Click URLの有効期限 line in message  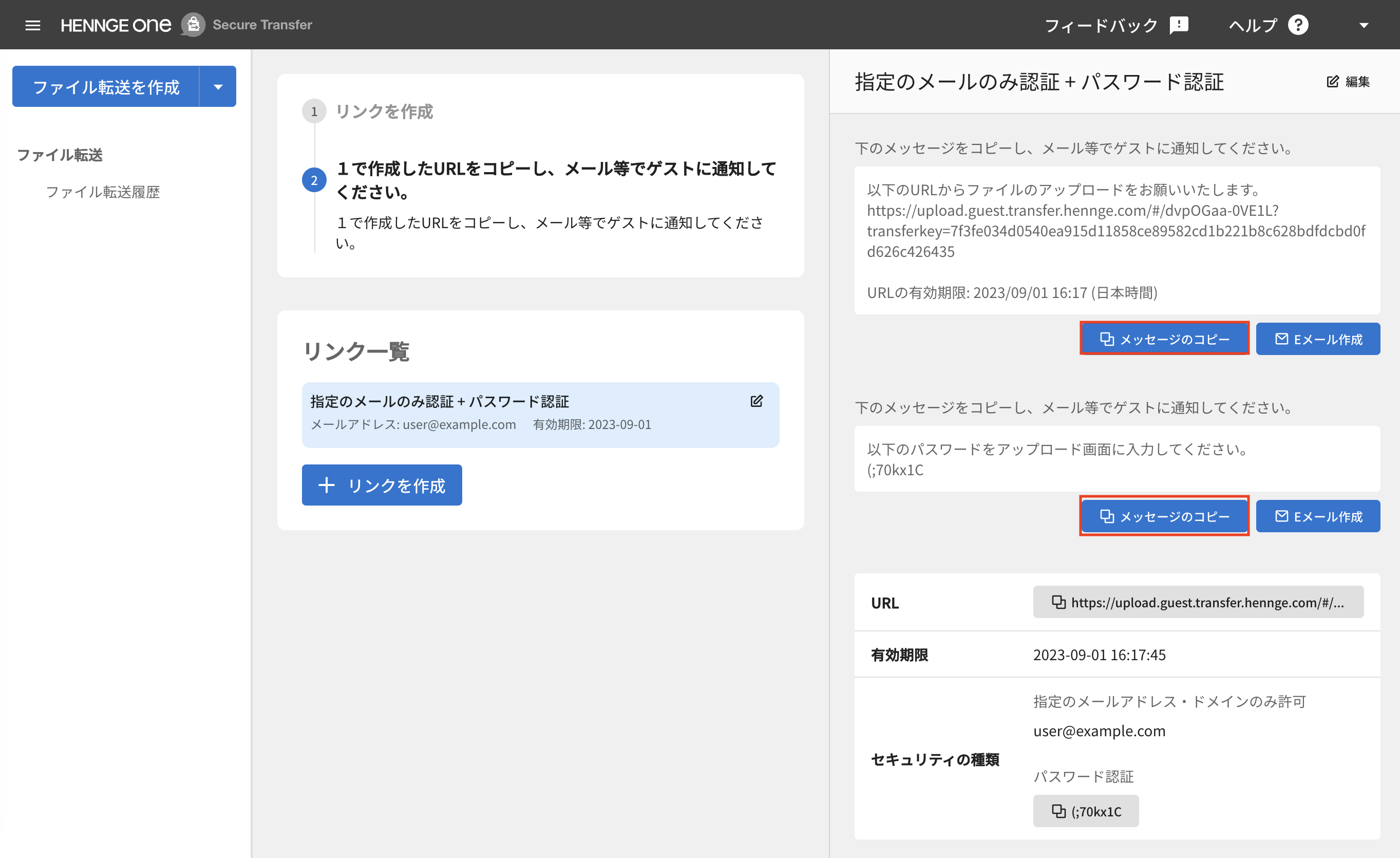click(1012, 293)
